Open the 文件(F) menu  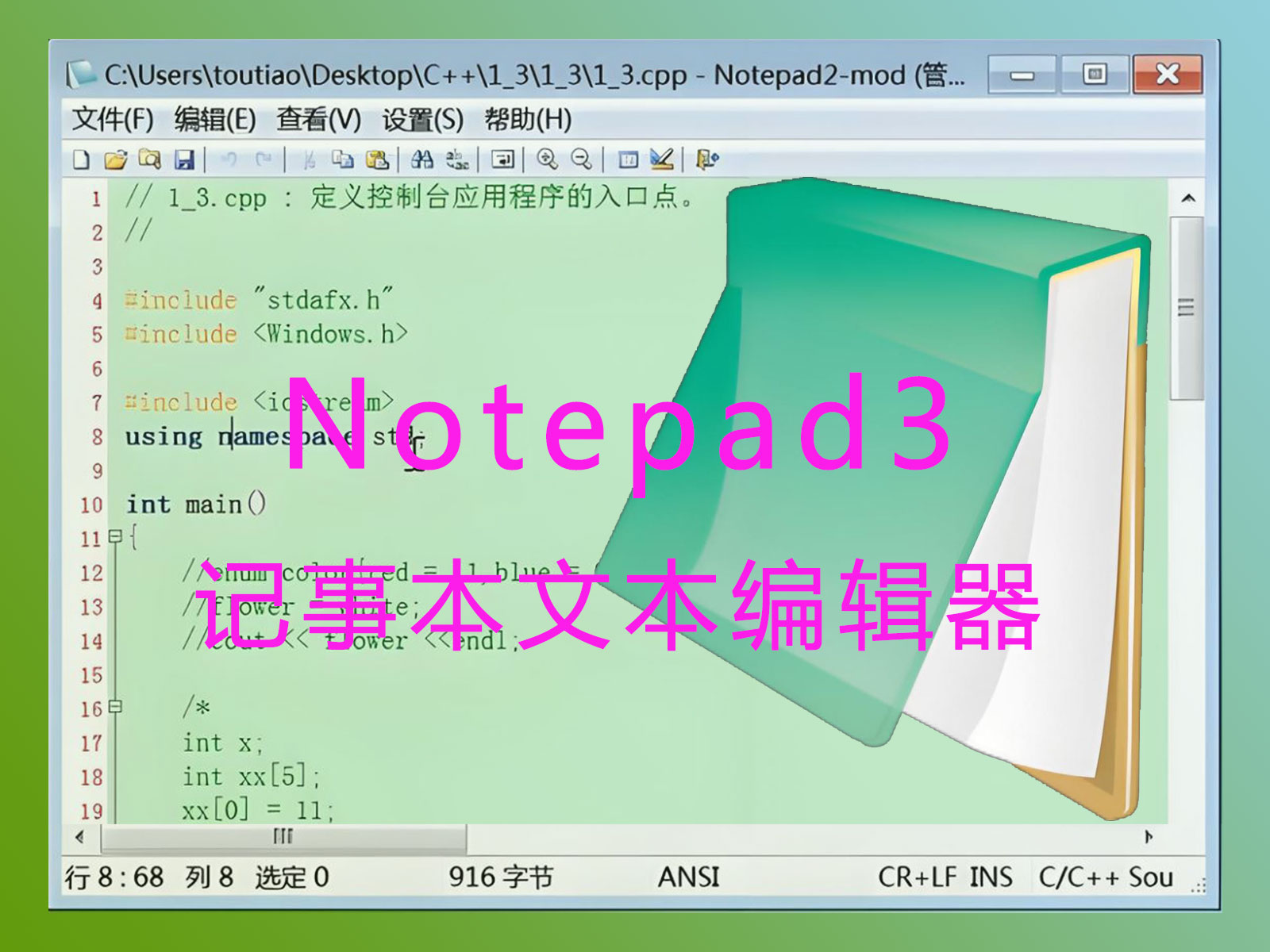click(x=112, y=120)
